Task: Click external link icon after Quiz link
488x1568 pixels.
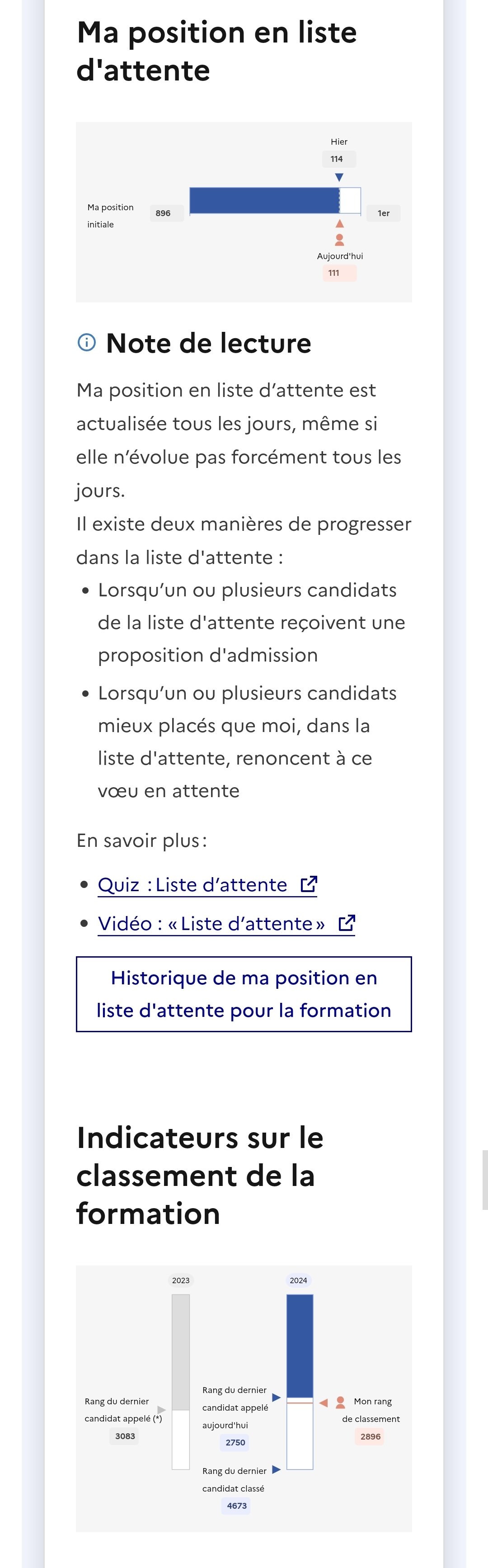Action: tap(309, 884)
